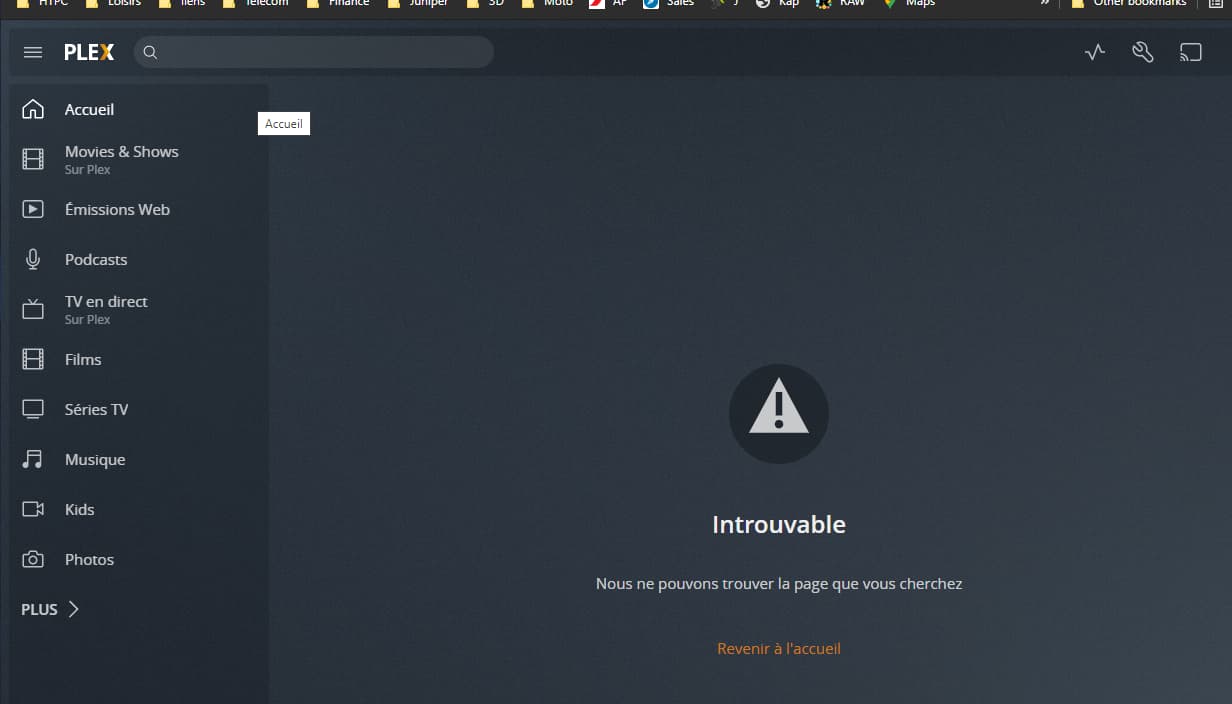Screen dimensions: 1232x704
Task: Click the Cast to device icon
Action: tap(1190, 52)
